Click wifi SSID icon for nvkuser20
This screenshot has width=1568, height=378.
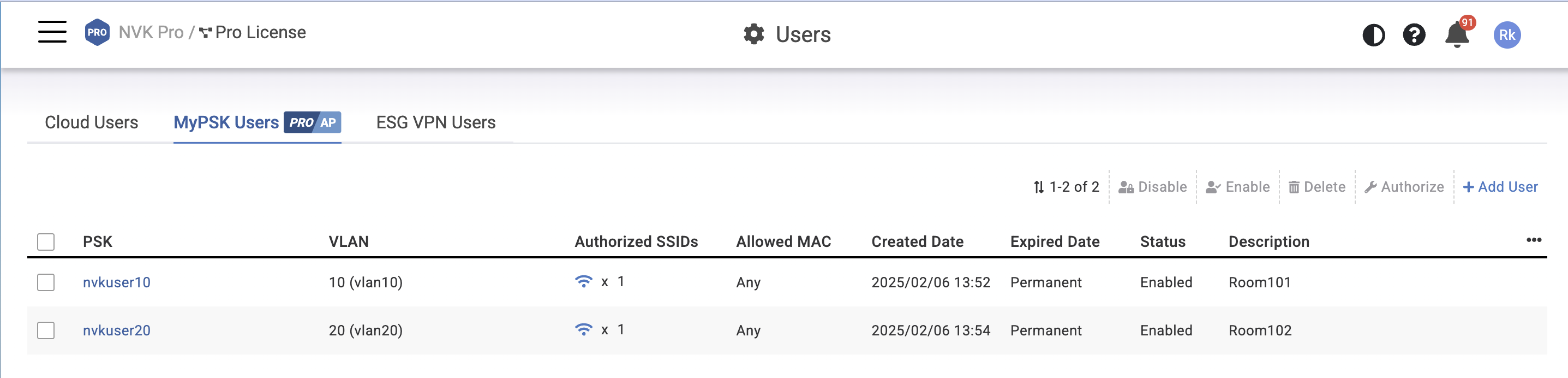click(x=583, y=329)
